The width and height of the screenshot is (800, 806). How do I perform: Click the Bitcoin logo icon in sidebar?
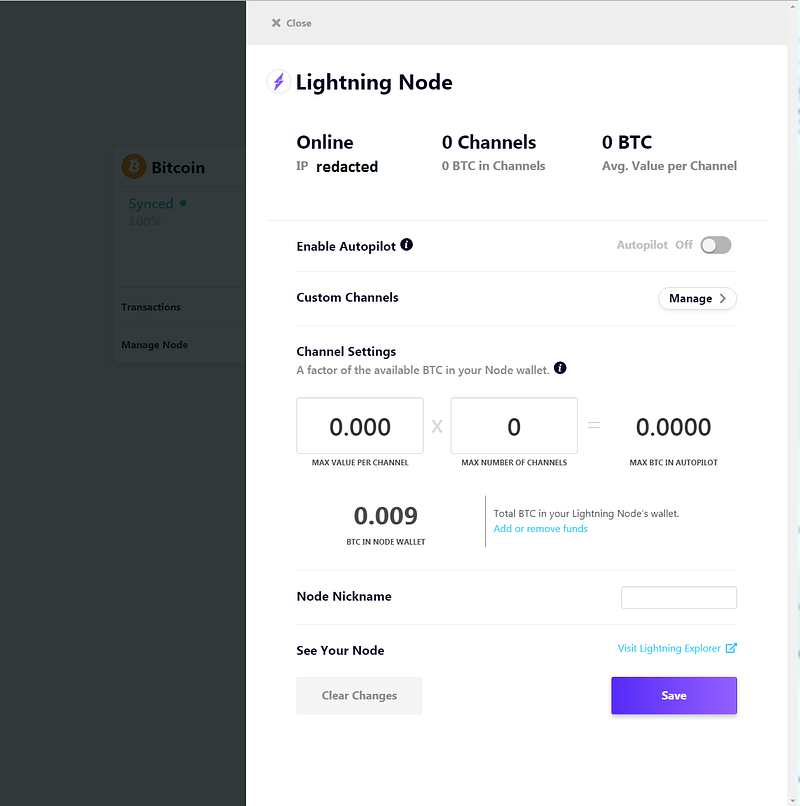(x=134, y=167)
